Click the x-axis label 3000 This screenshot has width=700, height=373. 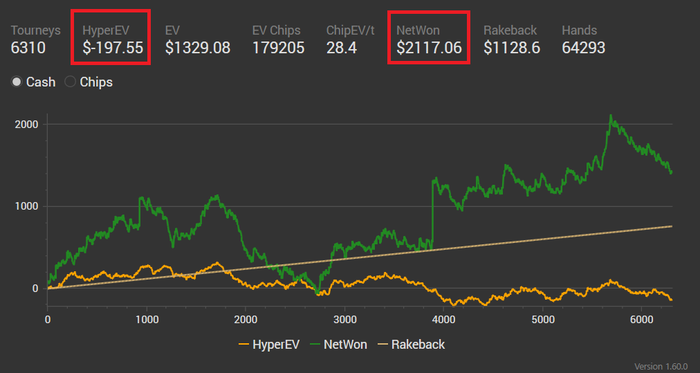345,319
